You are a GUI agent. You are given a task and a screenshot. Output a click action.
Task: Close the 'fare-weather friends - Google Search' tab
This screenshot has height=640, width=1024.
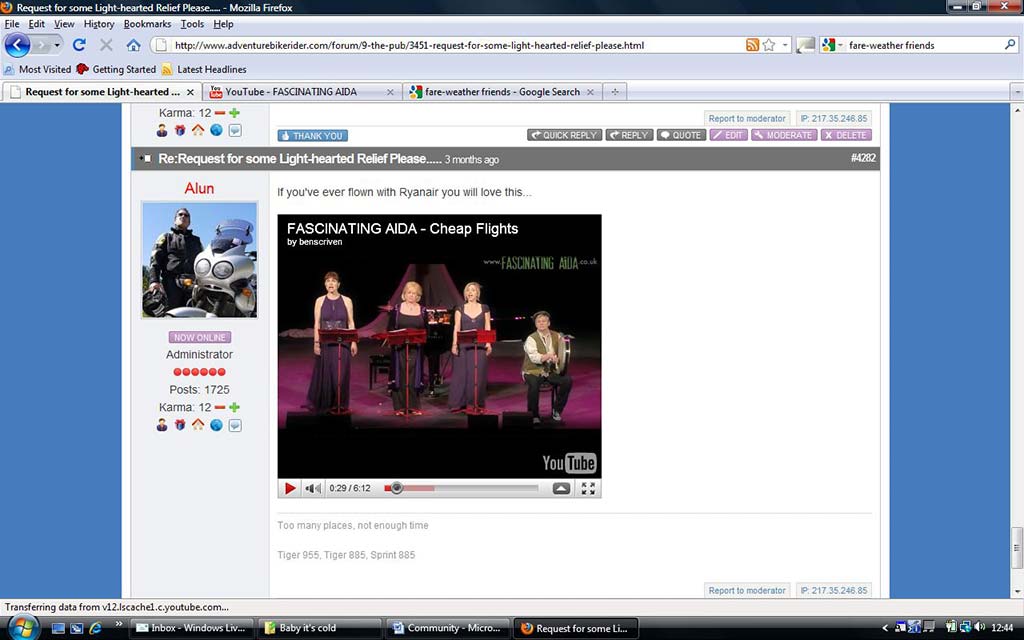(x=590, y=92)
